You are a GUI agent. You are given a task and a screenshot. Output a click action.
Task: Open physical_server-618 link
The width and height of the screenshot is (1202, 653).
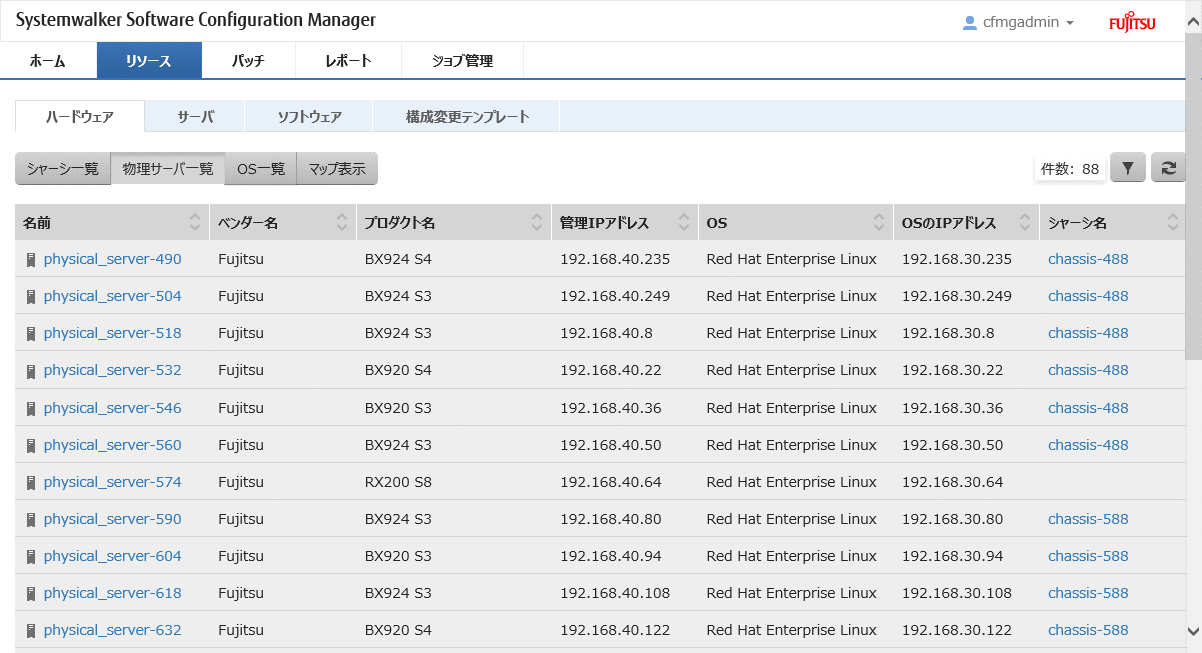click(x=112, y=592)
